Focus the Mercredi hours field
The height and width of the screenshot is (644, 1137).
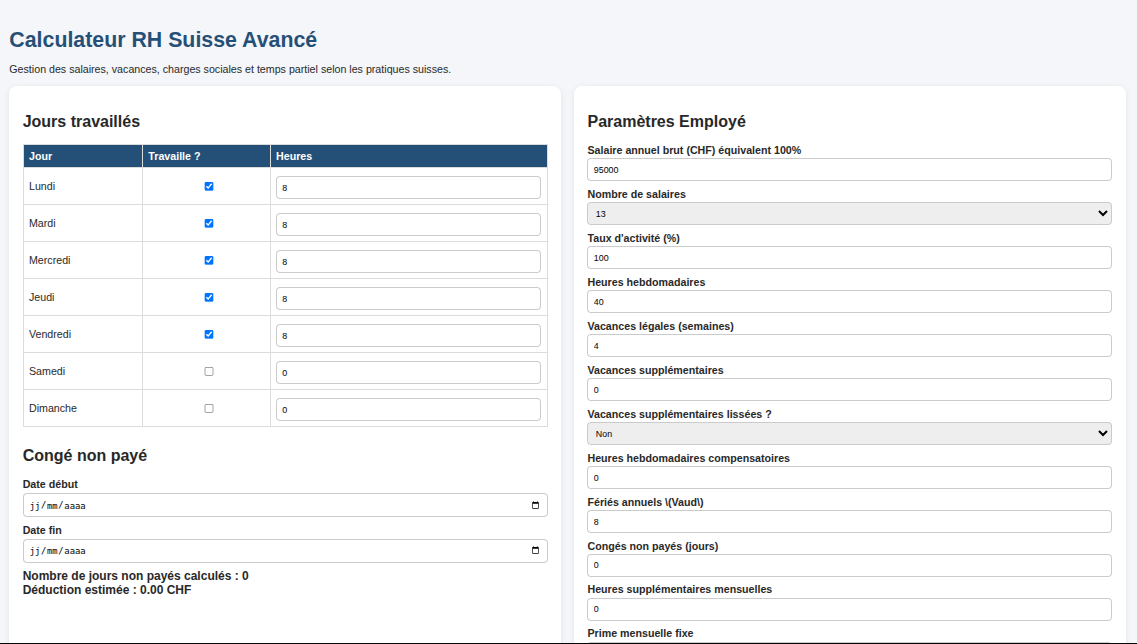[408, 261]
